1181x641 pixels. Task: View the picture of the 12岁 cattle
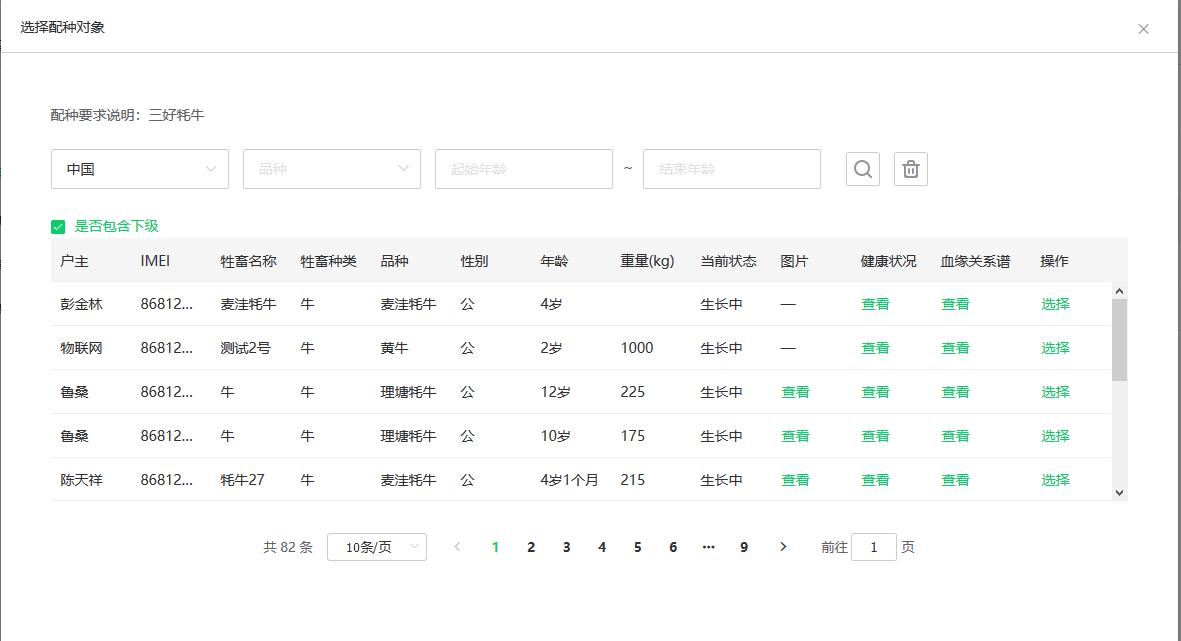tap(795, 392)
